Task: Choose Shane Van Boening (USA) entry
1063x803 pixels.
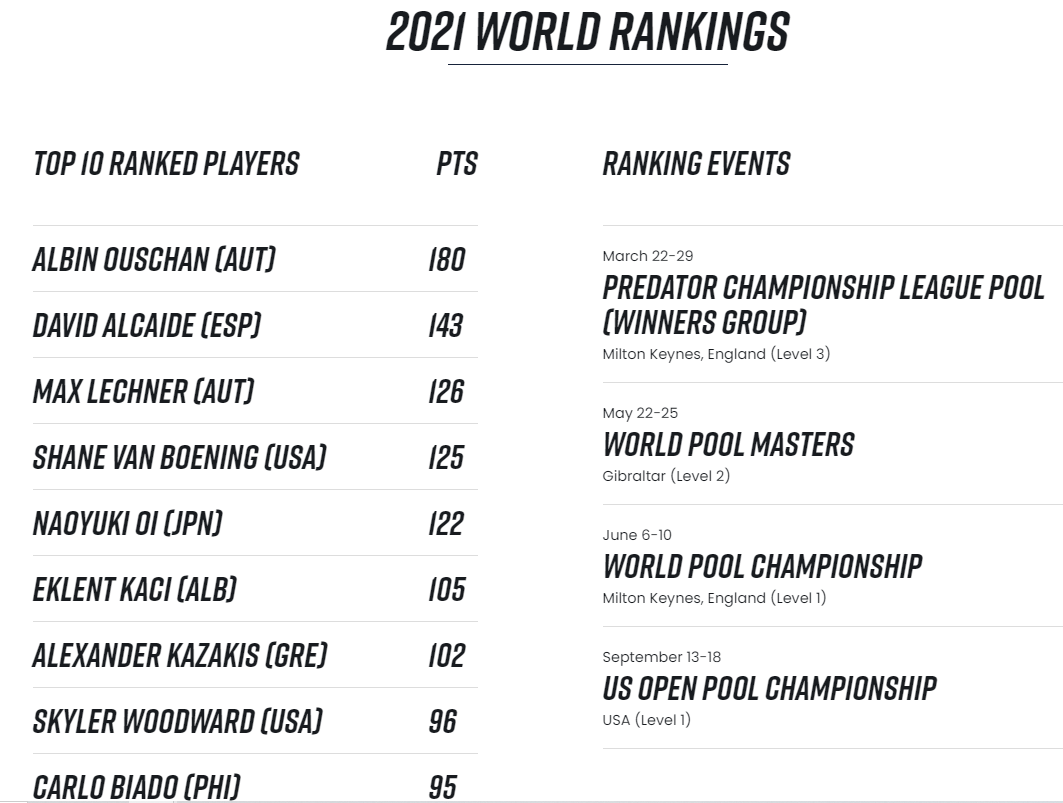Action: coord(255,456)
